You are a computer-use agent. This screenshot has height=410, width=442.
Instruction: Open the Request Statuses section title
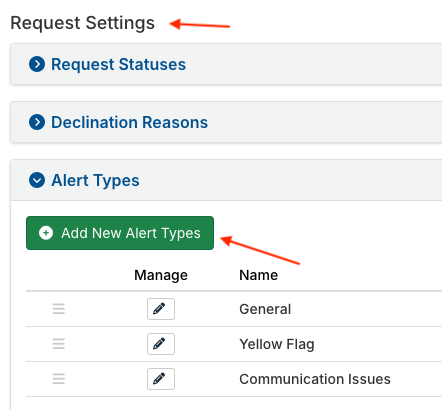pos(118,64)
